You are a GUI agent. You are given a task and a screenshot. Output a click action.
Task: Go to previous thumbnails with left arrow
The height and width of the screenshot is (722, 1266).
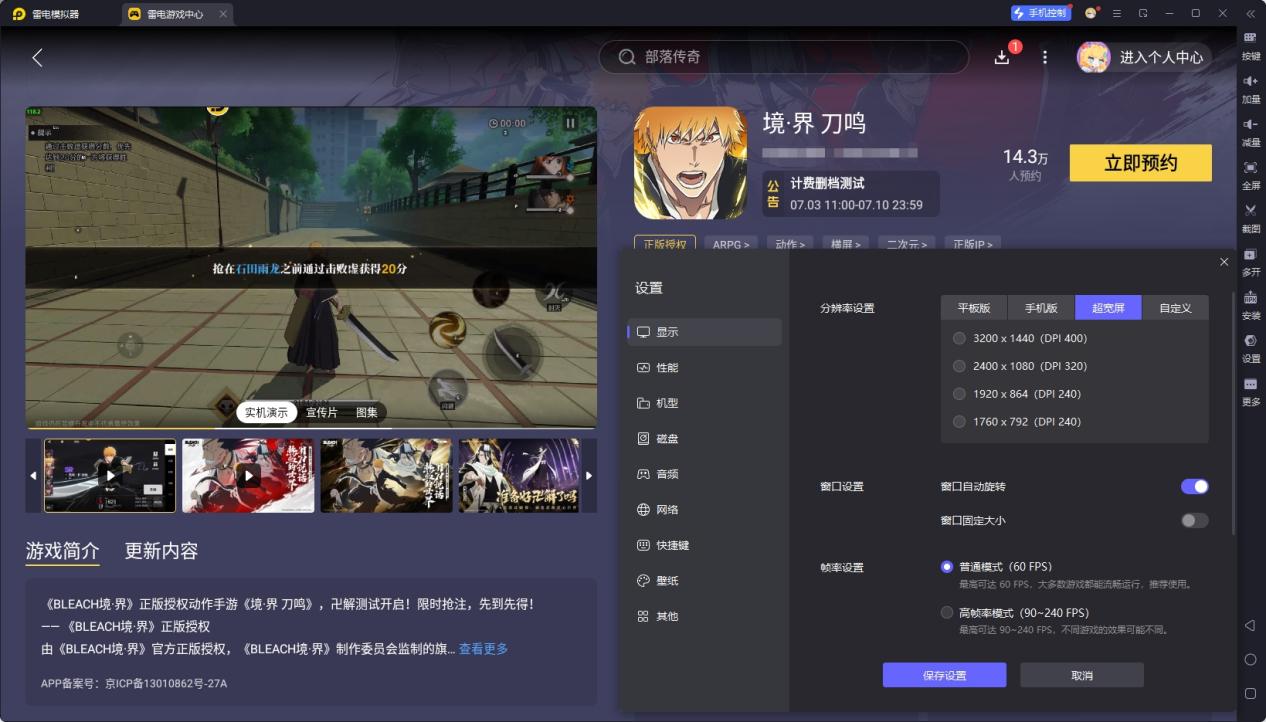(33, 476)
